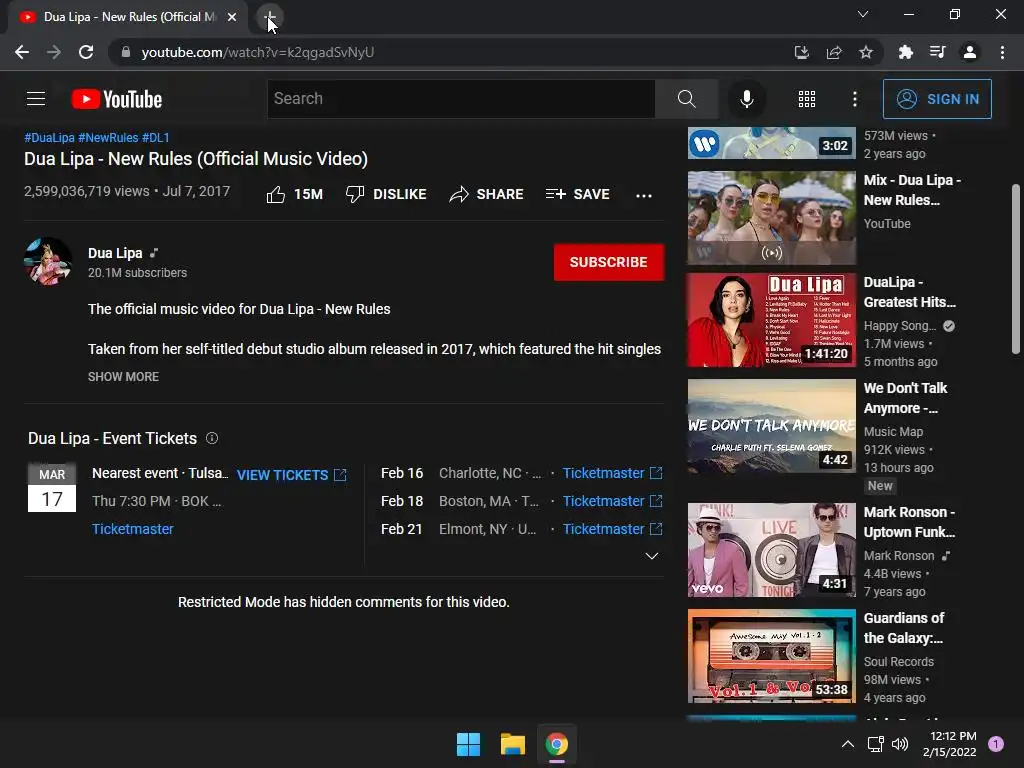Select the Dua Lipa New Rules tab
The width and height of the screenshot is (1024, 768).
click(x=127, y=17)
